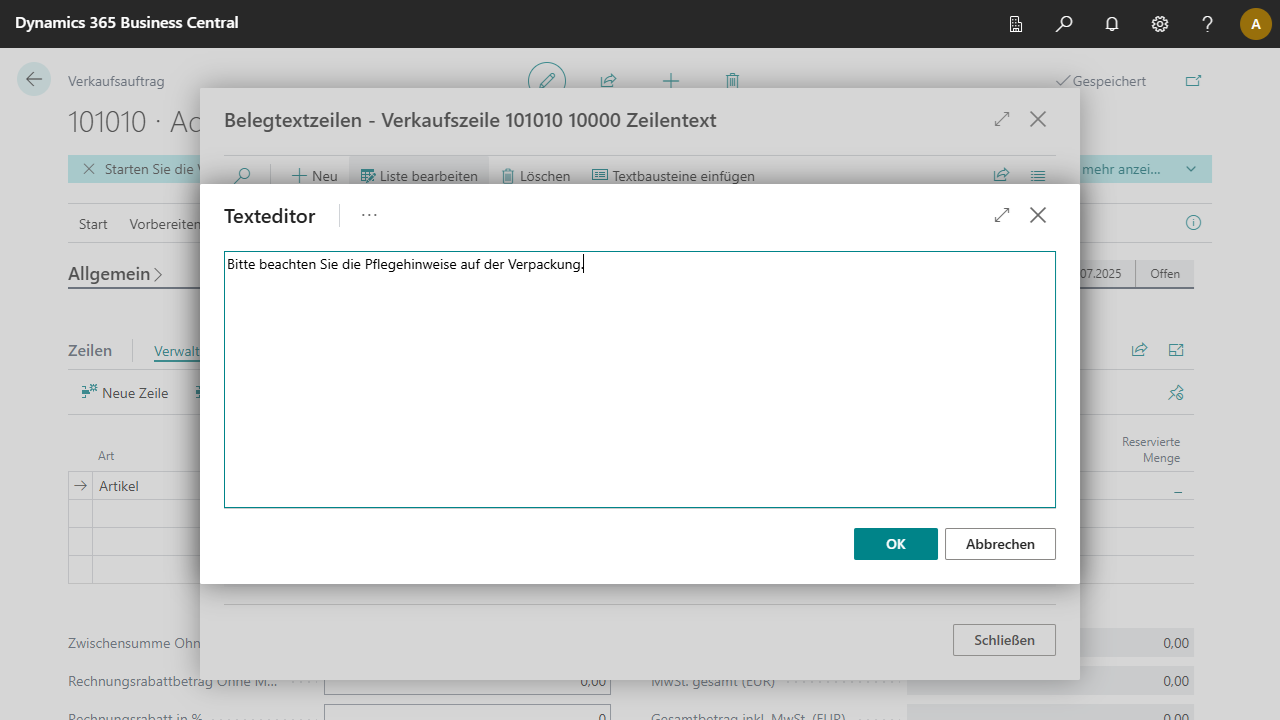The height and width of the screenshot is (720, 1280).
Task: Click Neue Zeile in the lines toolbar
Action: pos(125,393)
